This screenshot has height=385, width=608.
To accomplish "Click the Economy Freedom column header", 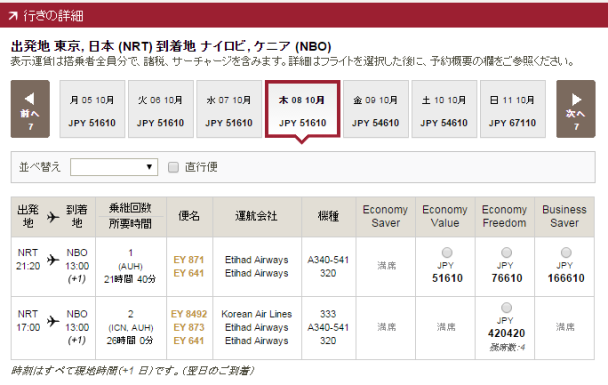I will click(x=504, y=216).
